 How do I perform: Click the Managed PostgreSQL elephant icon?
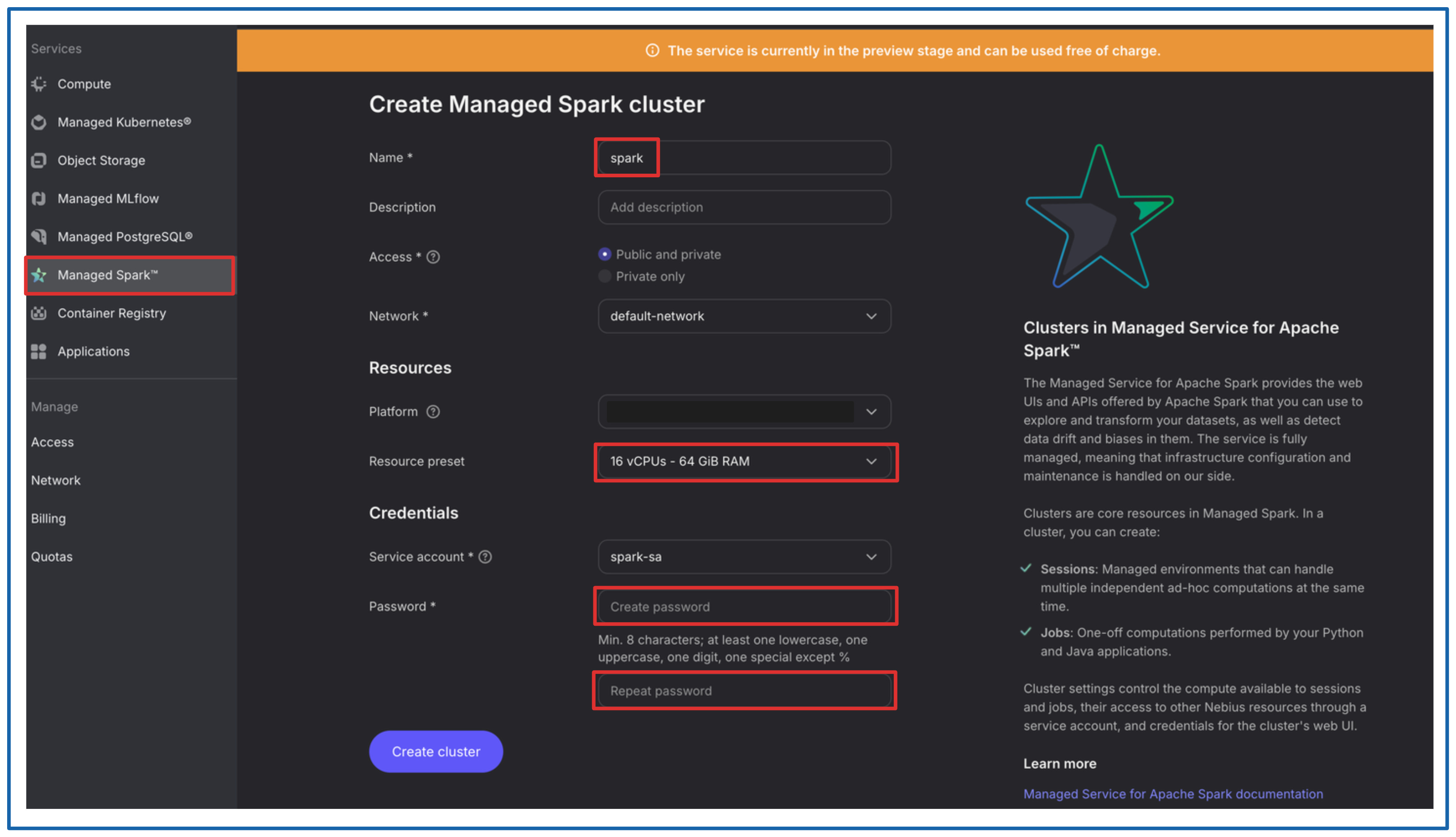[x=38, y=236]
